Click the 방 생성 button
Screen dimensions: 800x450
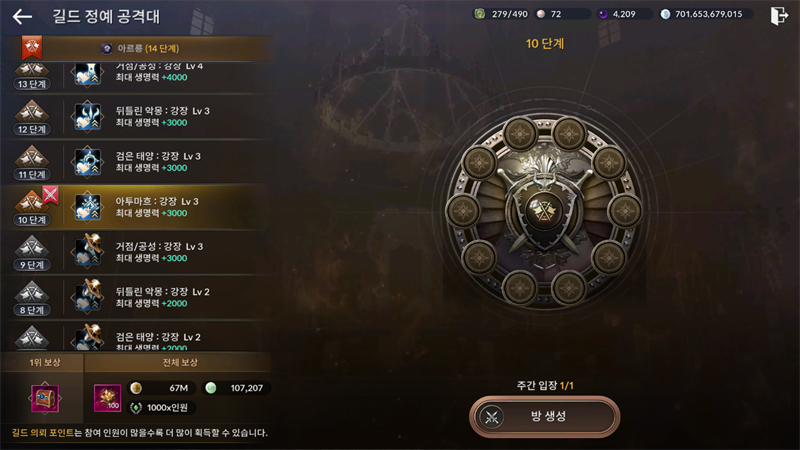pos(544,416)
